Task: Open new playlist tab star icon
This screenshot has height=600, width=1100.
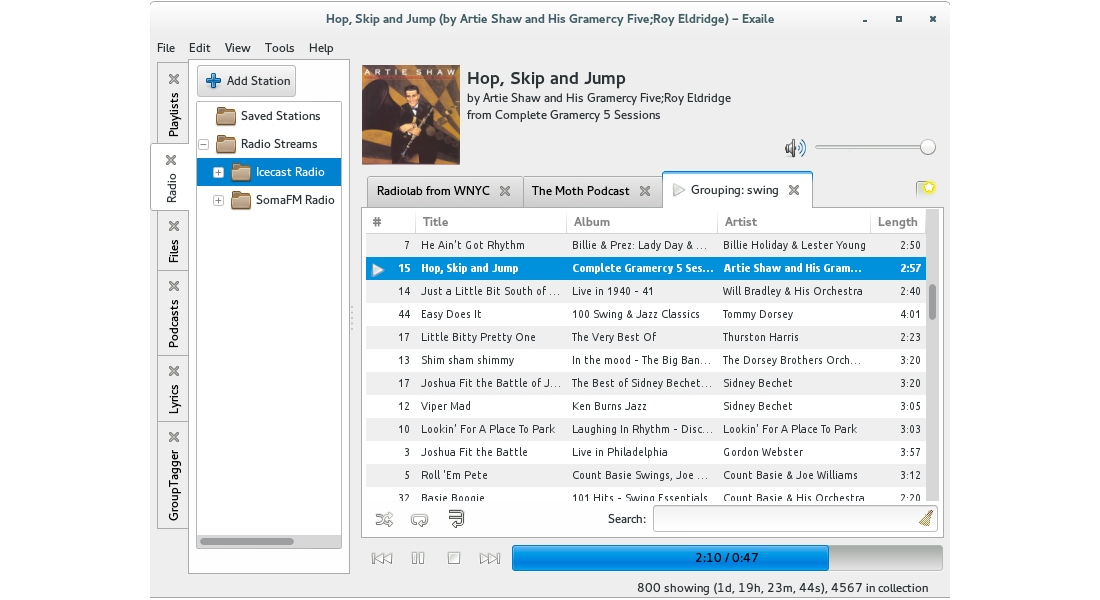Action: coord(925,188)
